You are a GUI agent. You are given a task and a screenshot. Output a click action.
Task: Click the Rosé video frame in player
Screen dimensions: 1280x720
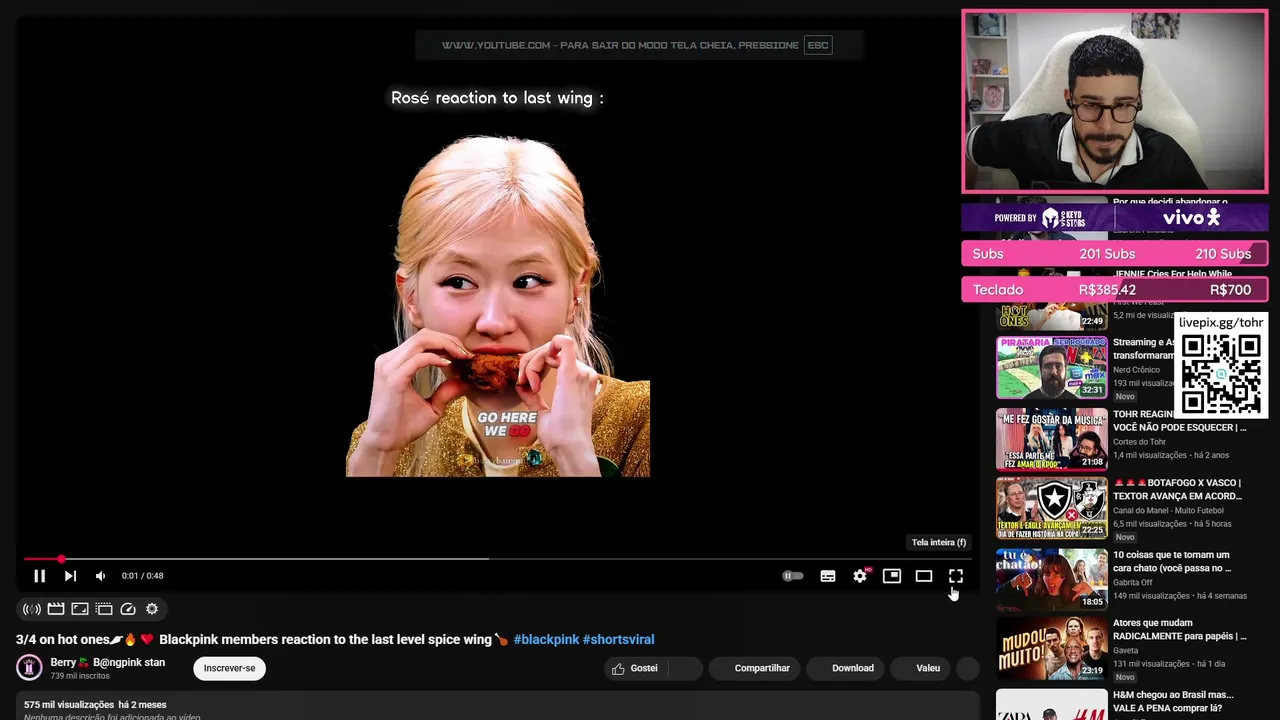pyautogui.click(x=498, y=305)
